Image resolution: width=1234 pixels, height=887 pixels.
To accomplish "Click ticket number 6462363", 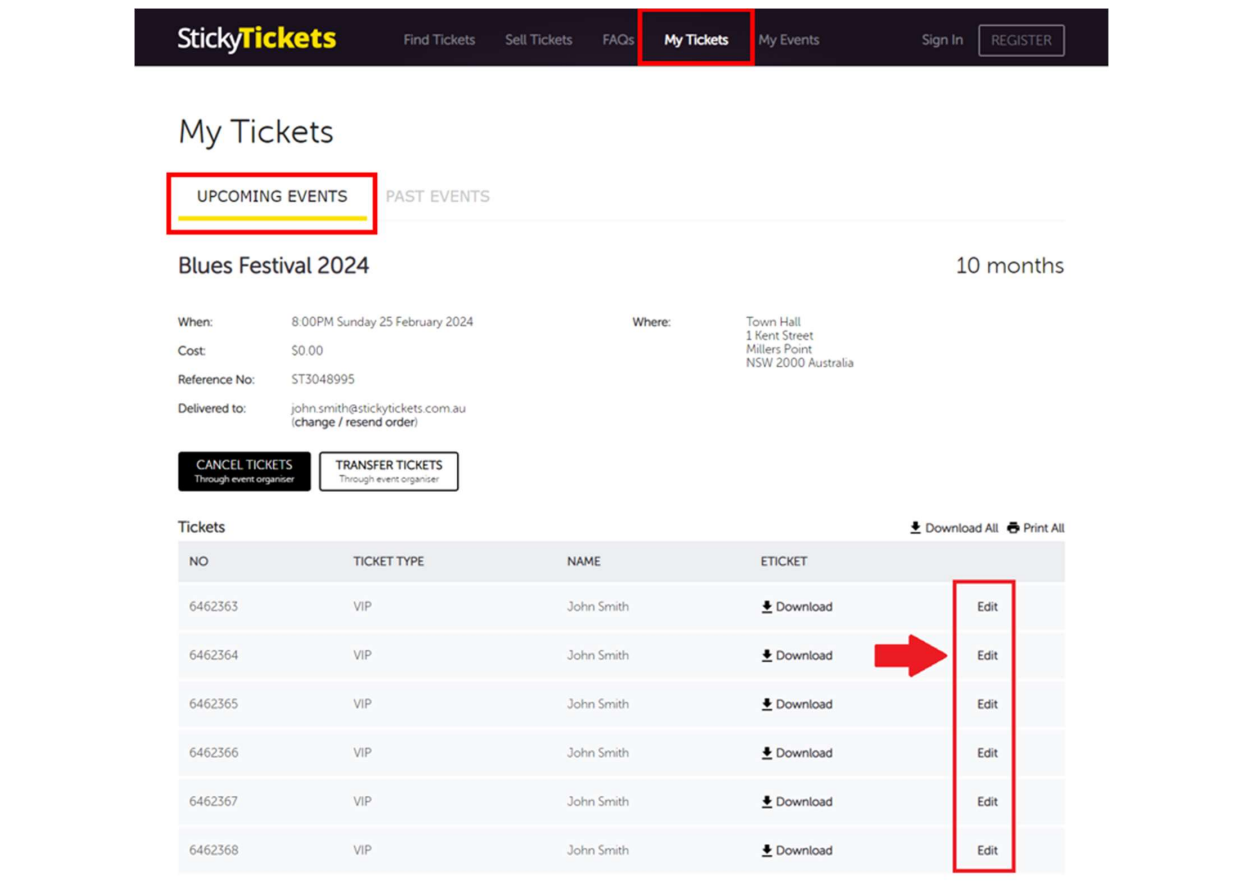I will 214,607.
